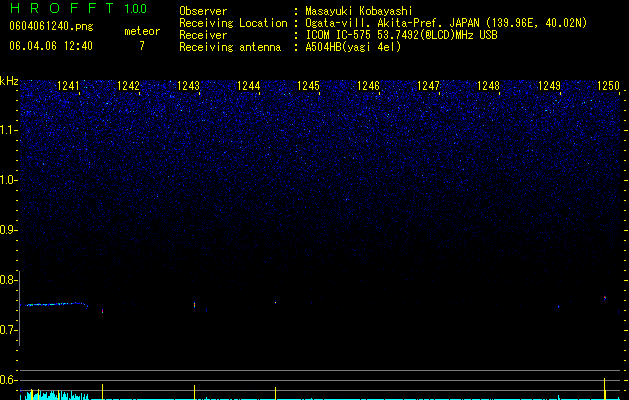The image size is (629, 400).
Task: Click the 1243 time marker
Action: point(188,86)
